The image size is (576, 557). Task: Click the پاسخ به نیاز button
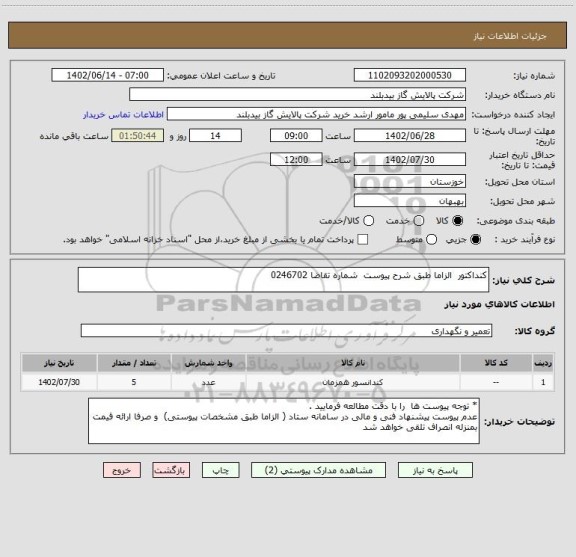pyautogui.click(x=435, y=470)
